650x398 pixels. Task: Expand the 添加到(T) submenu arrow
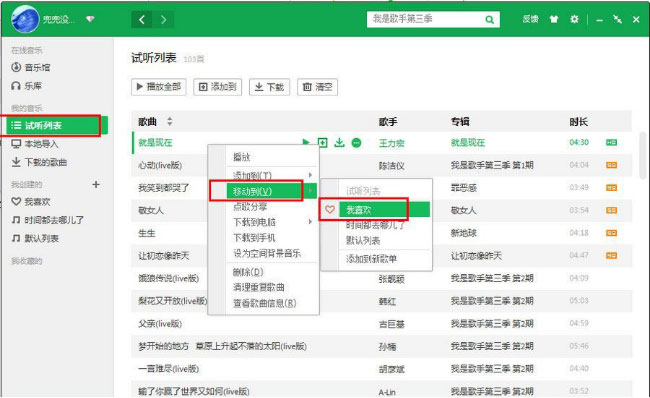[x=310, y=175]
